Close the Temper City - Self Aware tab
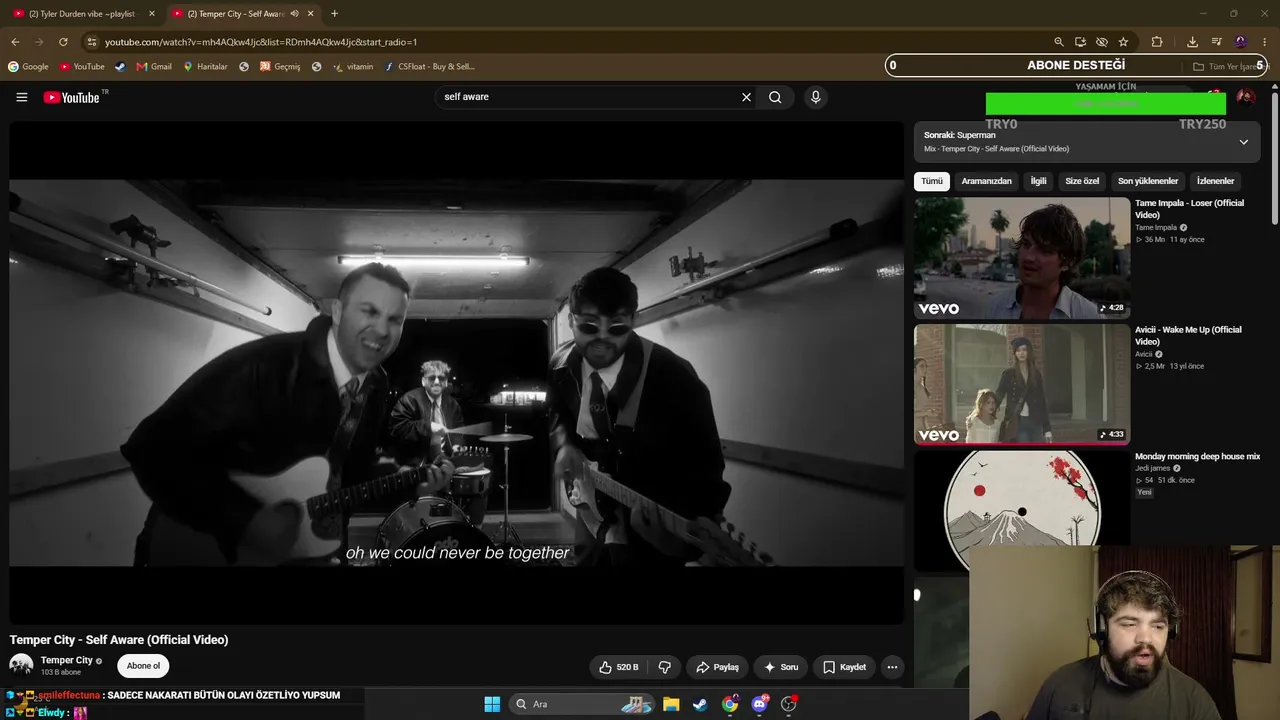The width and height of the screenshot is (1280, 720). coord(310,14)
